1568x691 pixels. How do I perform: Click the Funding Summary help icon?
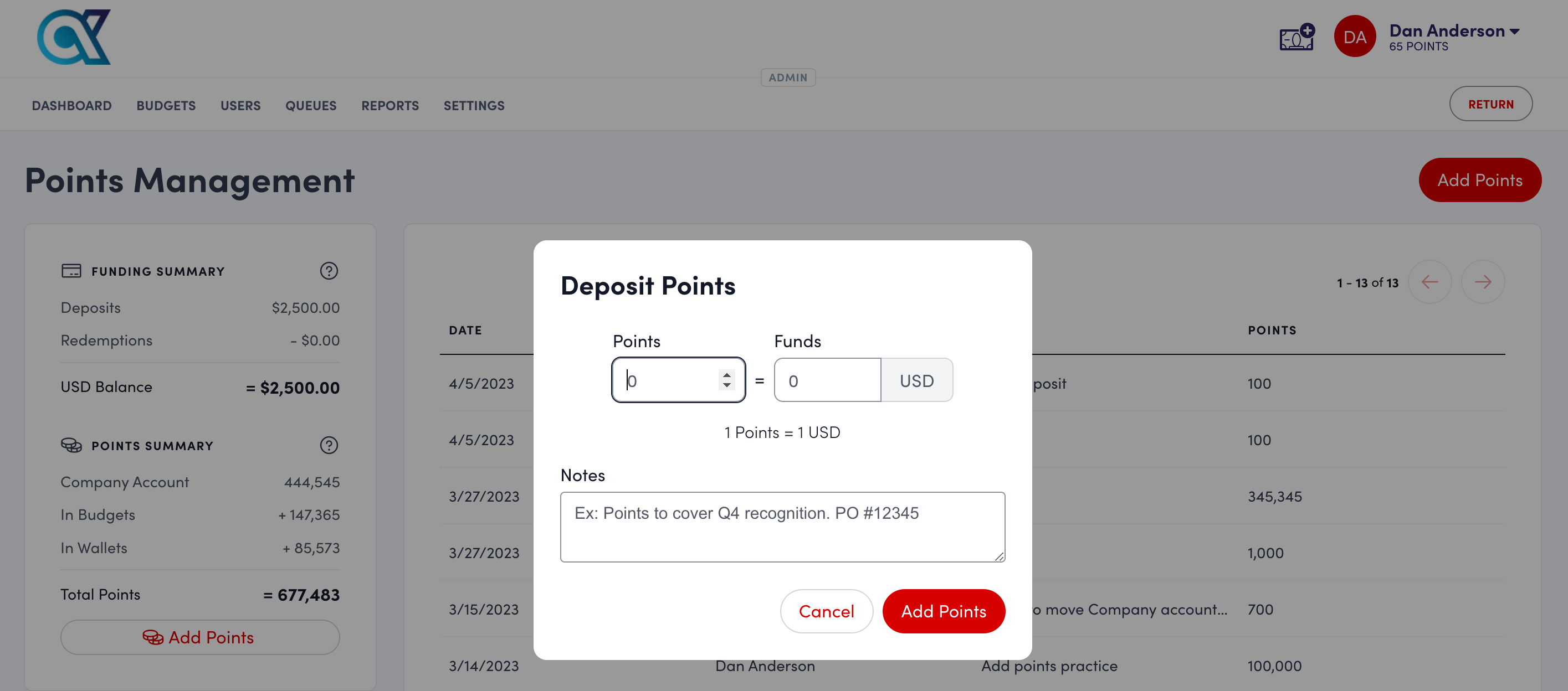pos(329,271)
